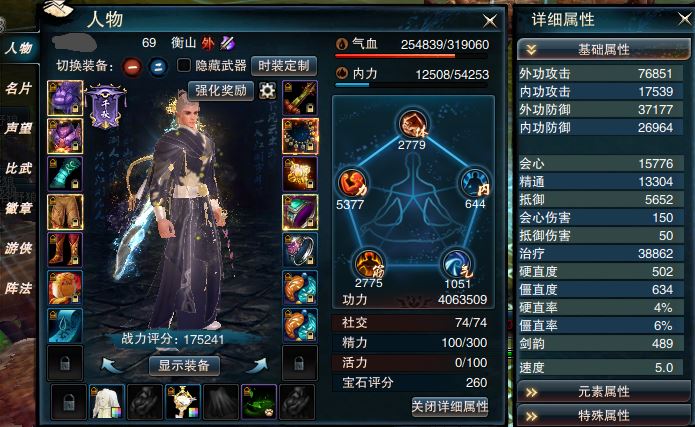
Task: Select the green bracer equipment slot
Action: click(65, 174)
